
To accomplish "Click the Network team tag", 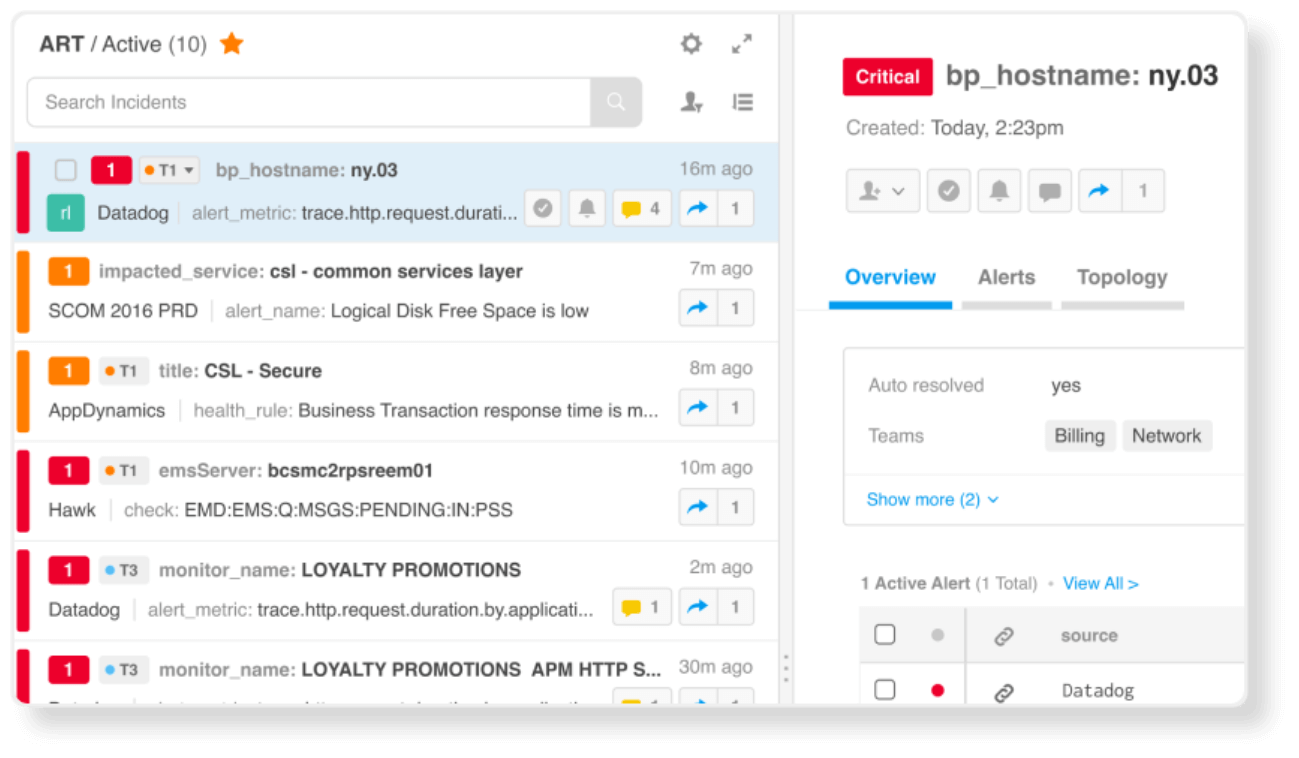I will click(1167, 436).
